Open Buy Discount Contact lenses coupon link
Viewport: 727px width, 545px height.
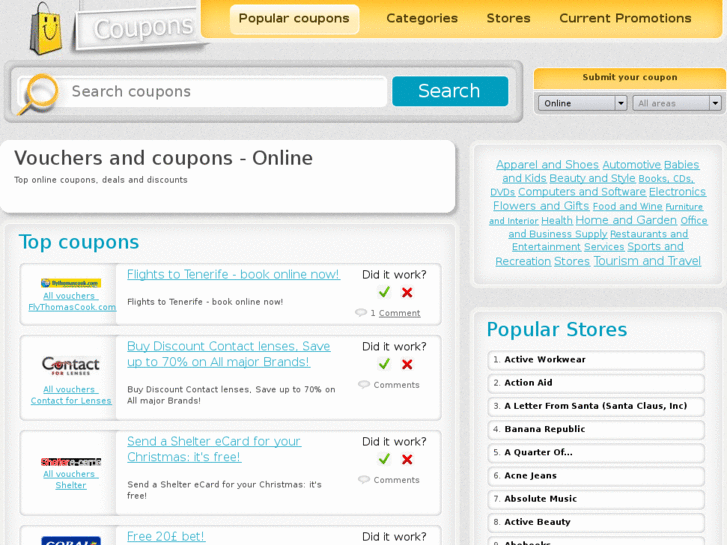229,354
